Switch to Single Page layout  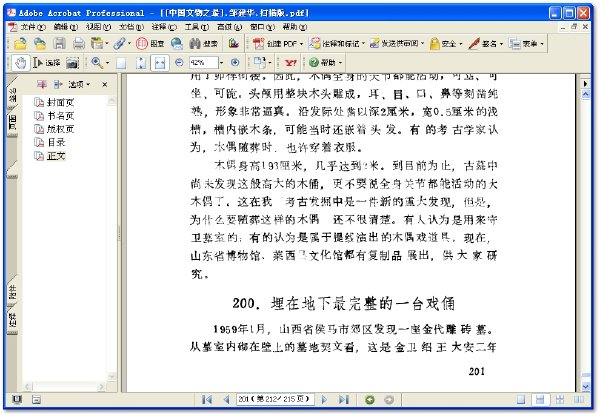521,400
